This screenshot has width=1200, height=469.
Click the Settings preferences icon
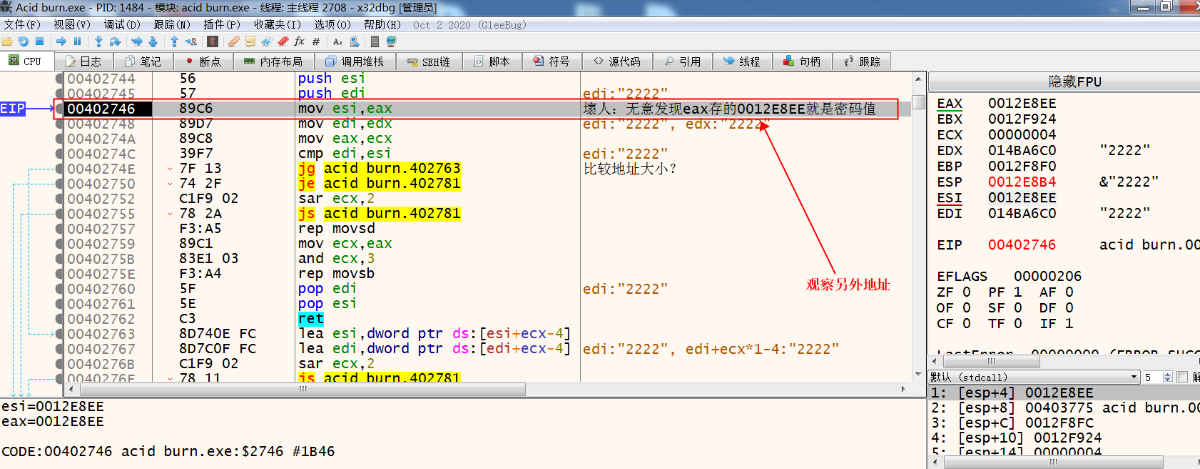(x=355, y=41)
